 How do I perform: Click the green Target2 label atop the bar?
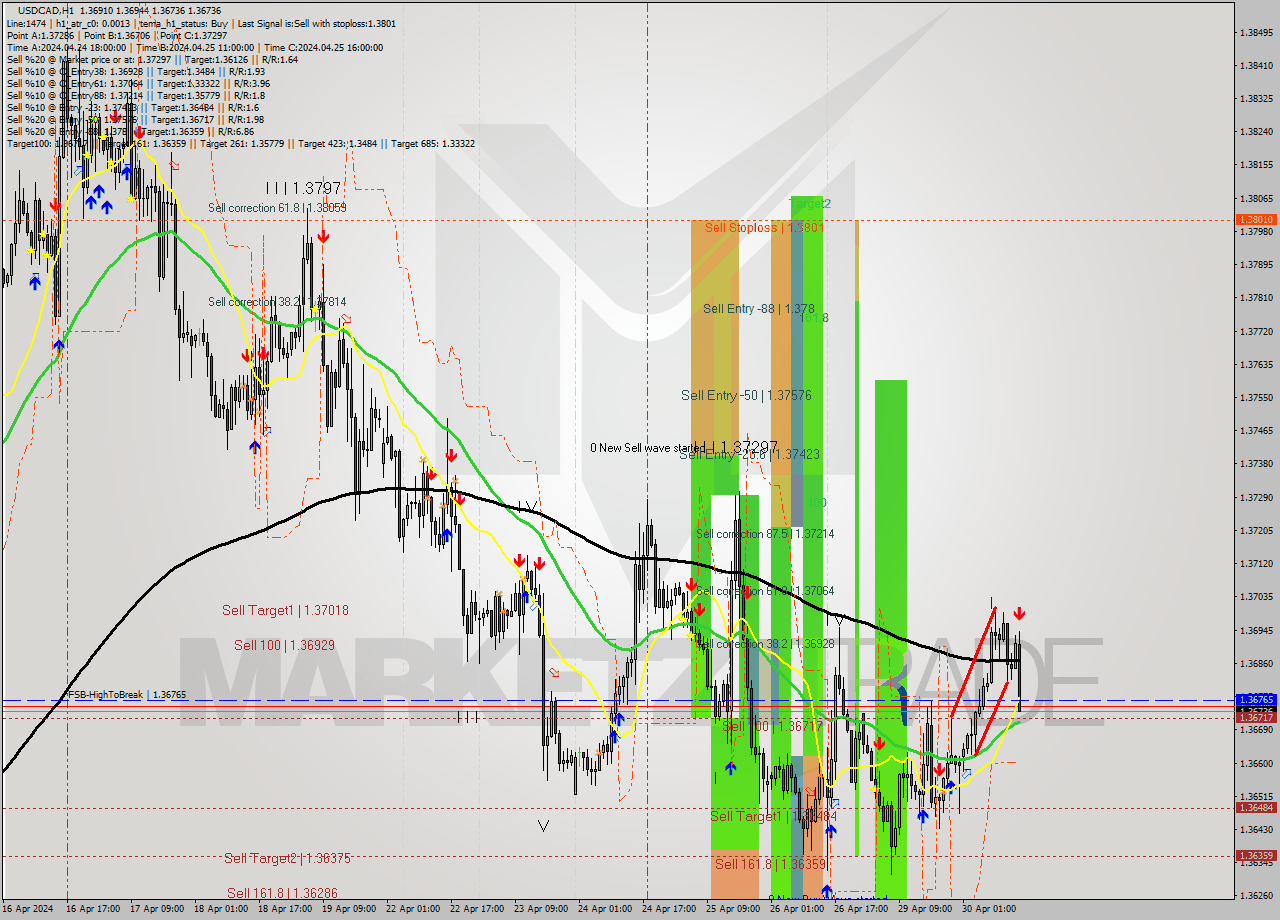[811, 203]
